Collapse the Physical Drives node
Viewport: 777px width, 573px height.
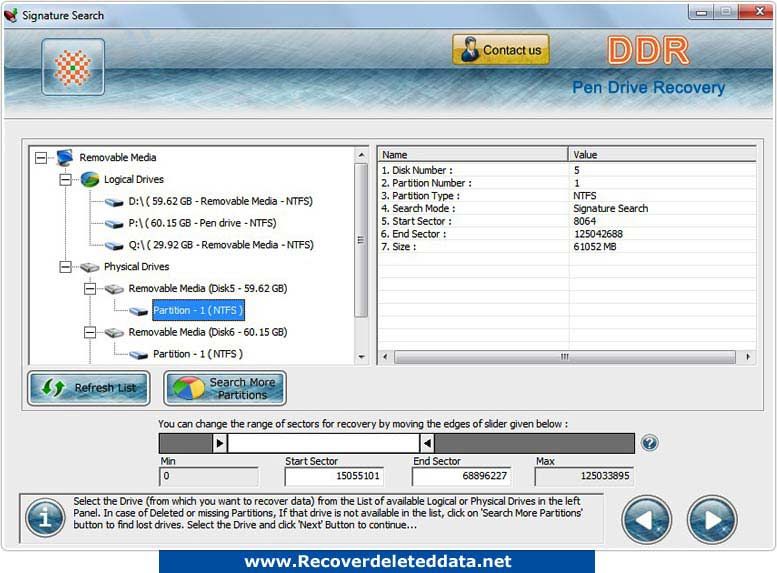point(65,267)
